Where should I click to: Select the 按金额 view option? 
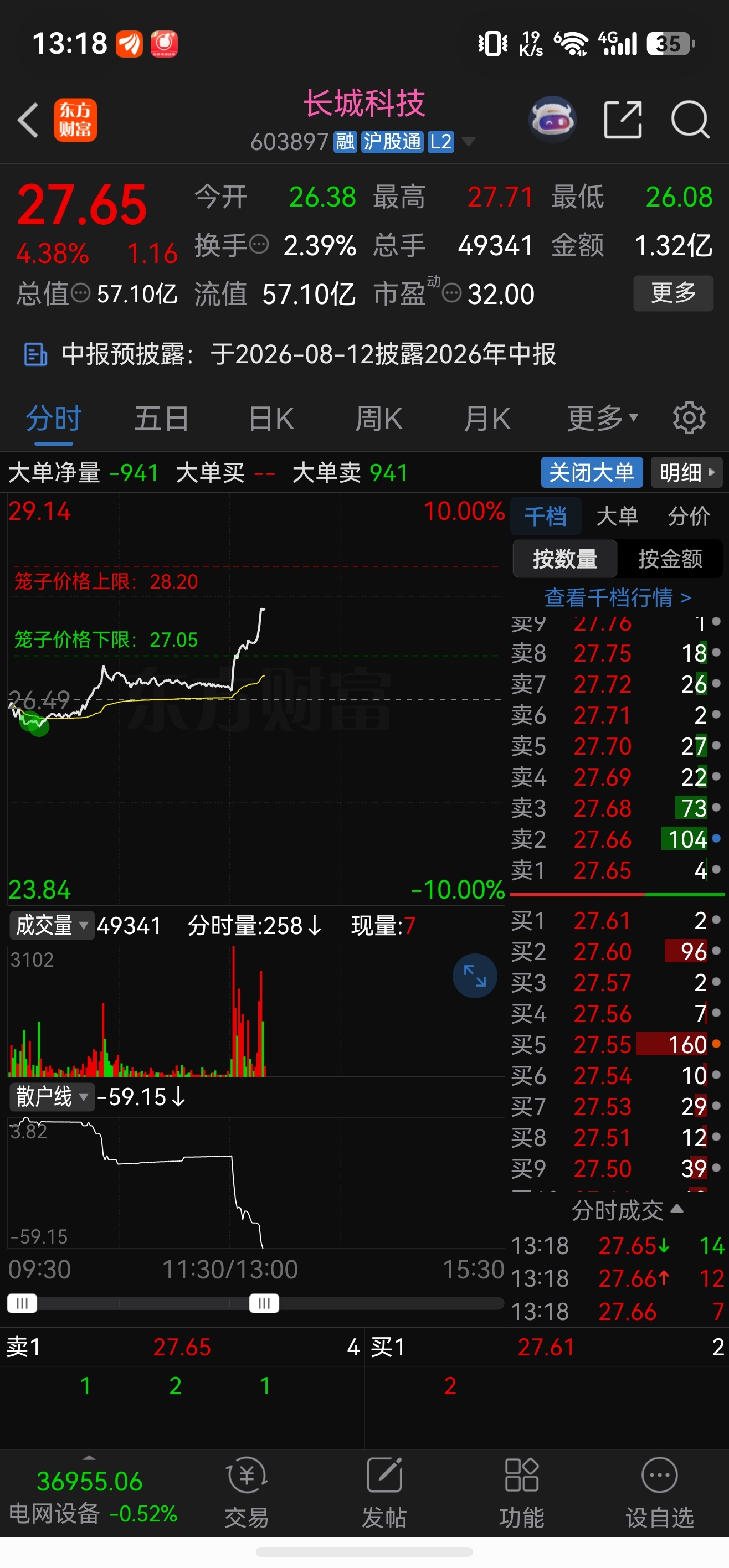click(670, 559)
